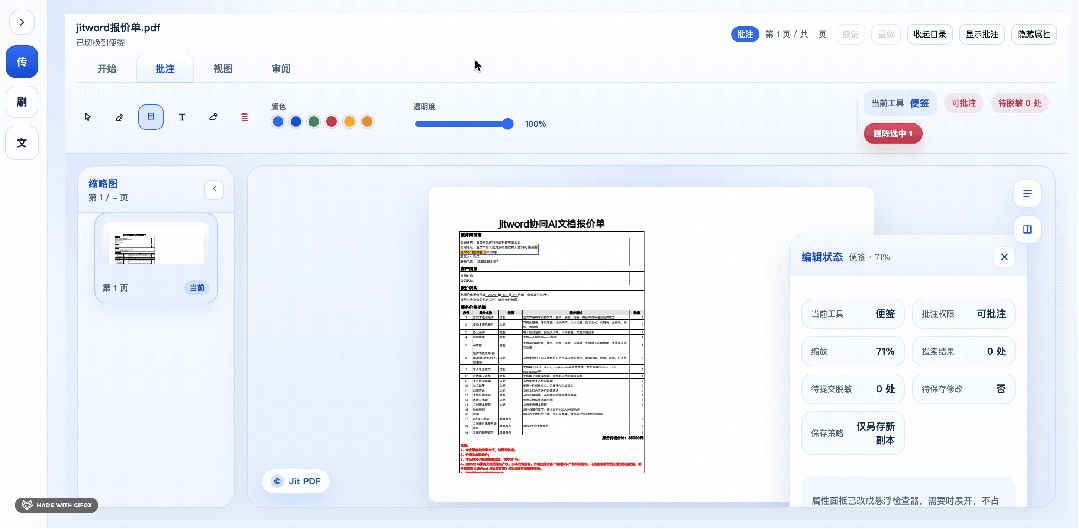Switch to the 开始 tab
The width and height of the screenshot is (1079, 529).
click(x=107, y=69)
